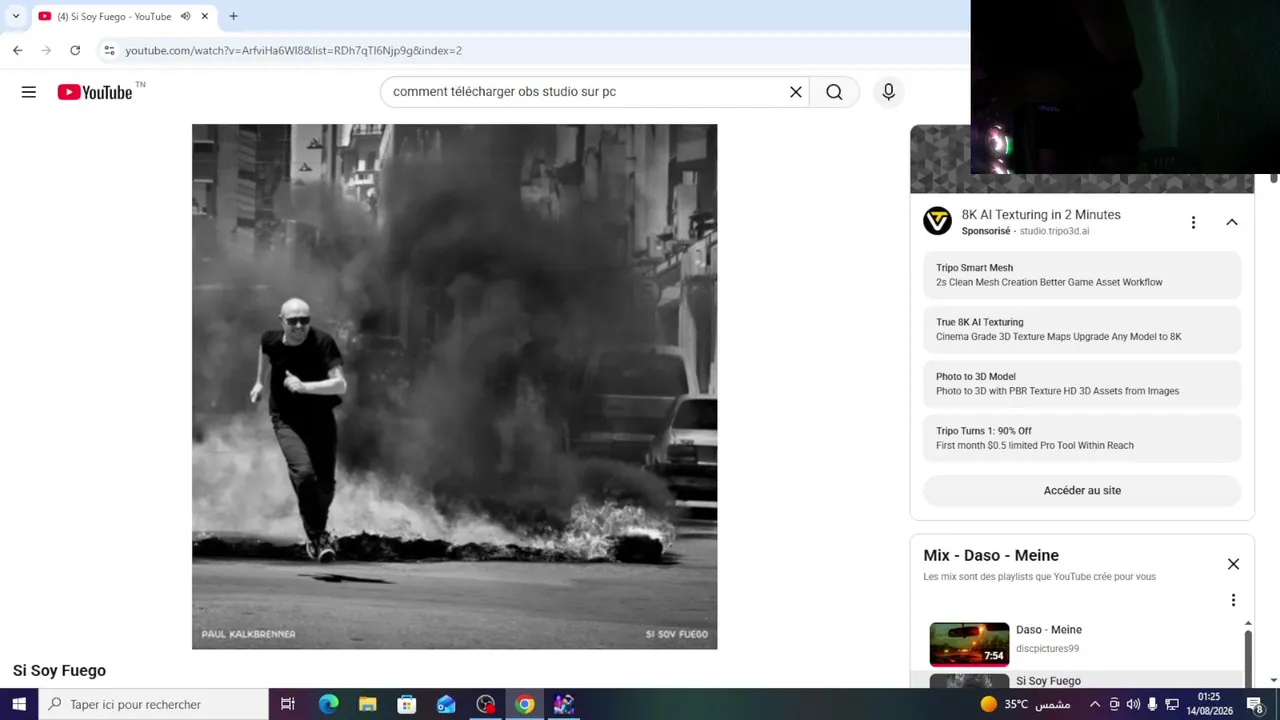Open the 35°C weather widget
Screen dimensions: 1280x720
click(1025, 704)
